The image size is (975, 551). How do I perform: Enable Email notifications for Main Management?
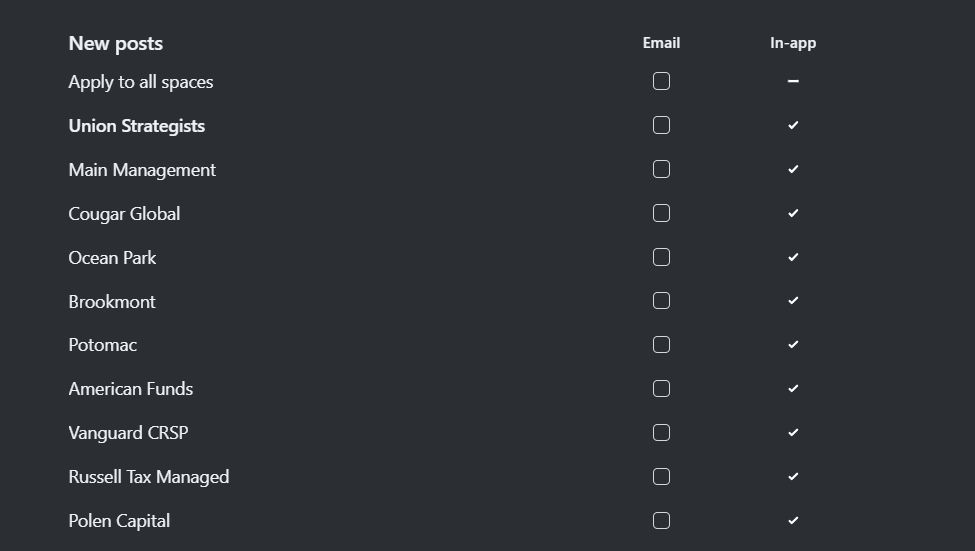pyautogui.click(x=661, y=170)
